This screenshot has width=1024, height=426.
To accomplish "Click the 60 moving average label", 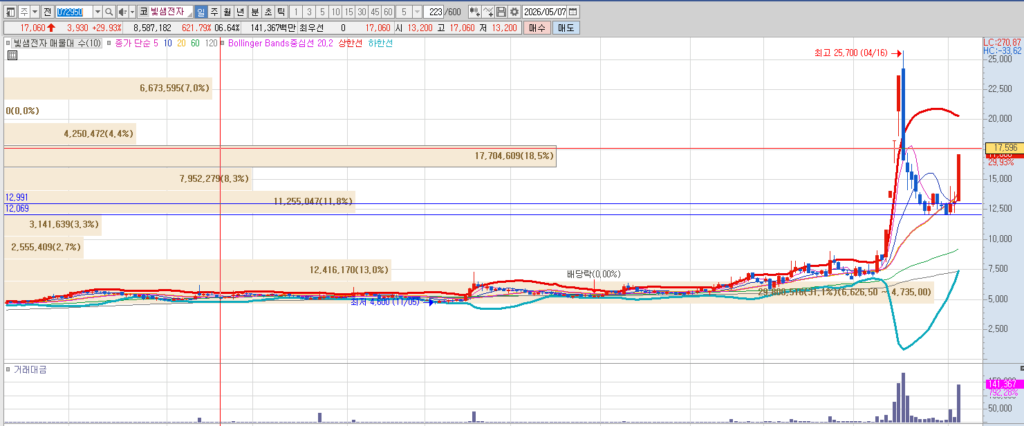I will (195, 43).
